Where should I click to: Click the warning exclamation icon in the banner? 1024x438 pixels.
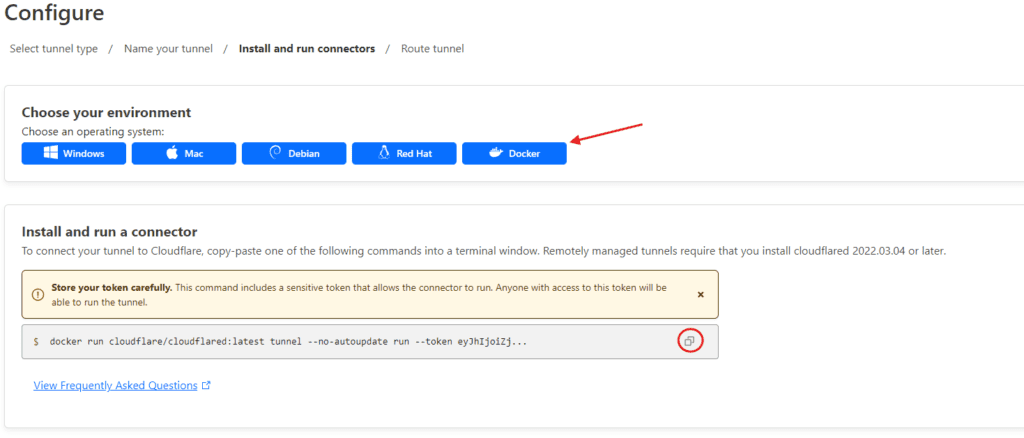pyautogui.click(x=38, y=294)
